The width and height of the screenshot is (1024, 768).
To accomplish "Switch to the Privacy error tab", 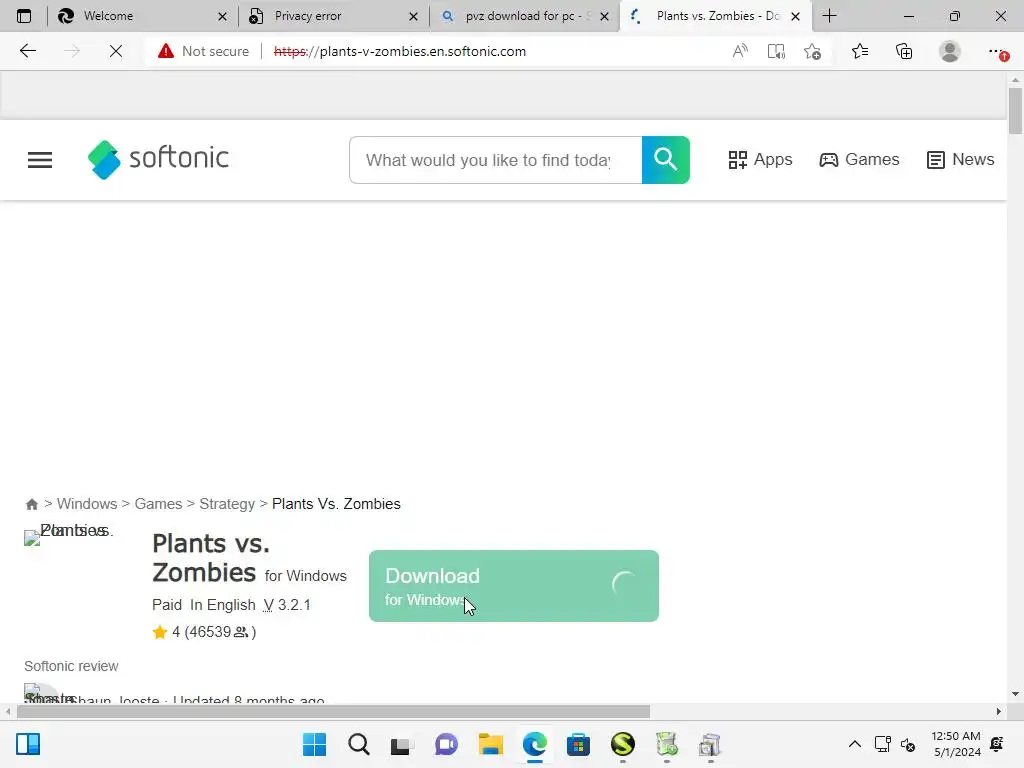I will point(334,16).
